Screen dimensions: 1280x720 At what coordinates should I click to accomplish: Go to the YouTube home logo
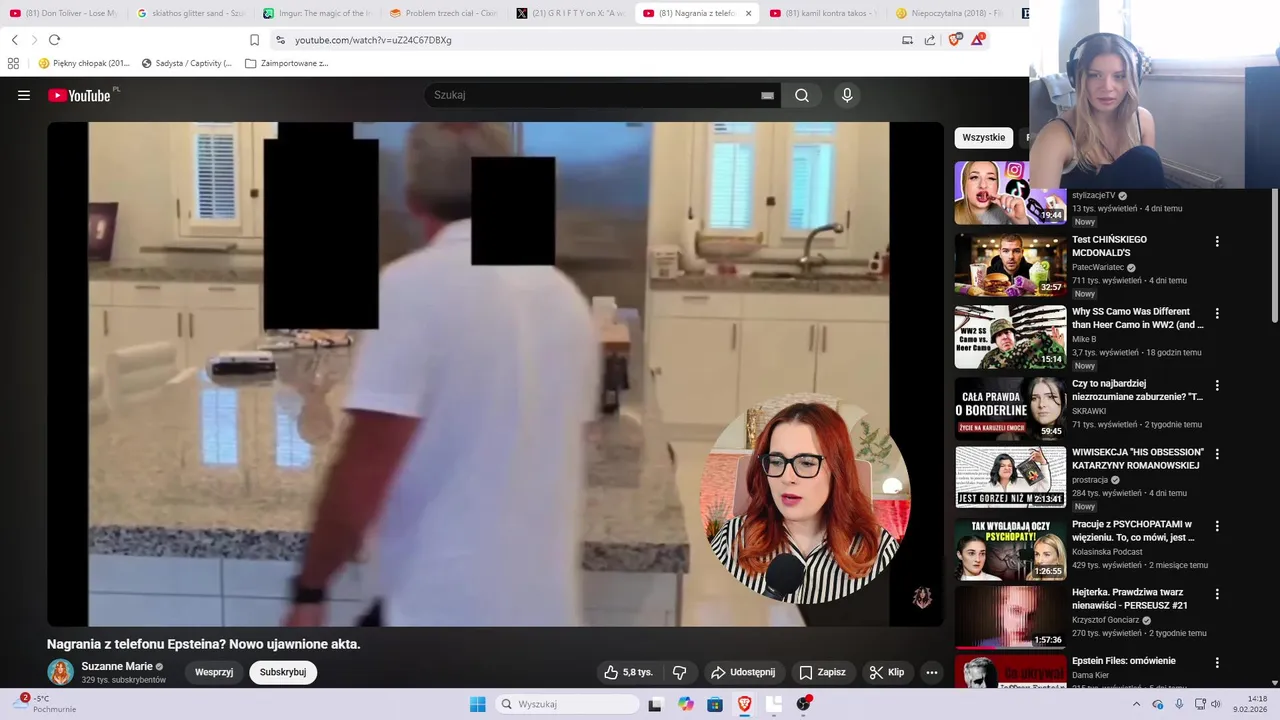pos(79,95)
